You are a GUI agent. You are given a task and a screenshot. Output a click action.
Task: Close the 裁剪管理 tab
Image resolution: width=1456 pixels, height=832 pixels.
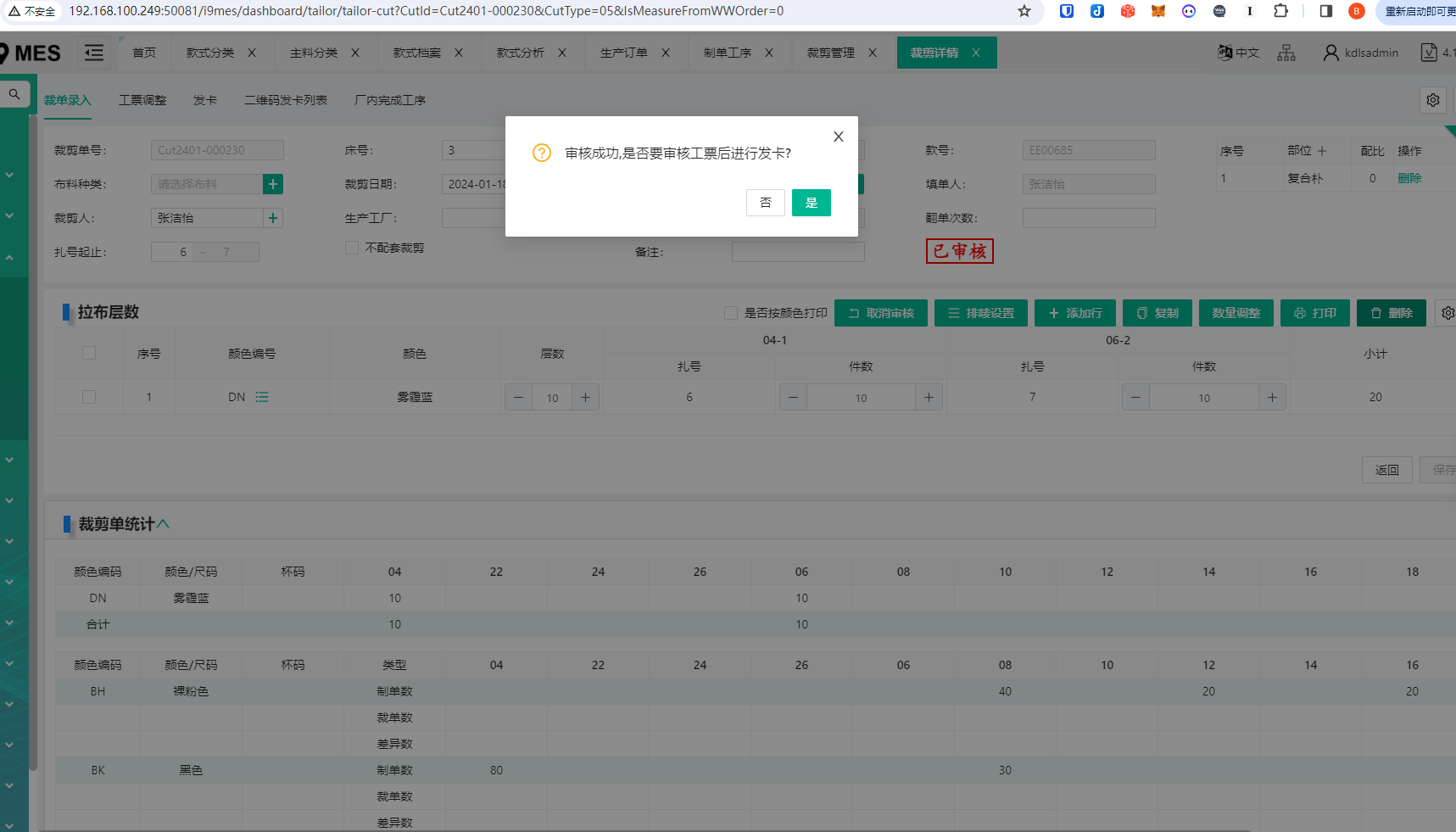pyautogui.click(x=873, y=53)
